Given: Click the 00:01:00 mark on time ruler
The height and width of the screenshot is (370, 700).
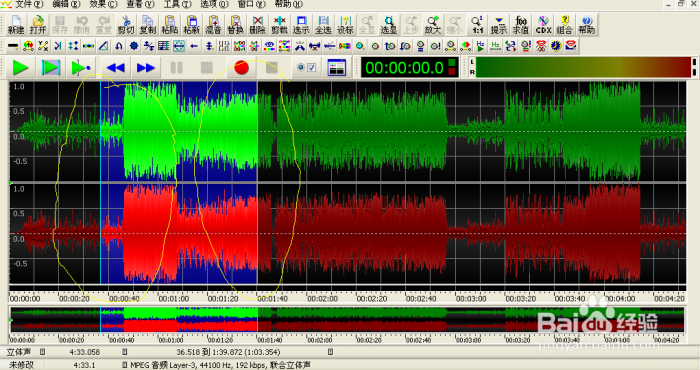Looking at the screenshot, I should [173, 298].
